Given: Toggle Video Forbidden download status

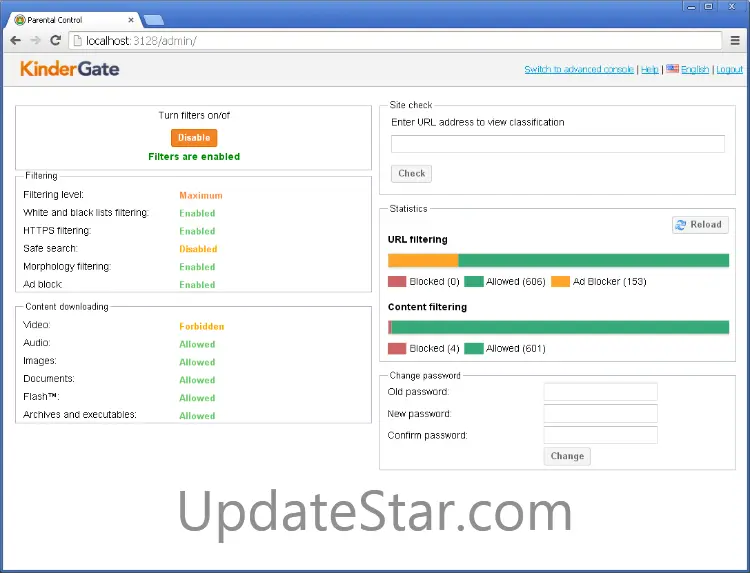Looking at the screenshot, I should [201, 326].
